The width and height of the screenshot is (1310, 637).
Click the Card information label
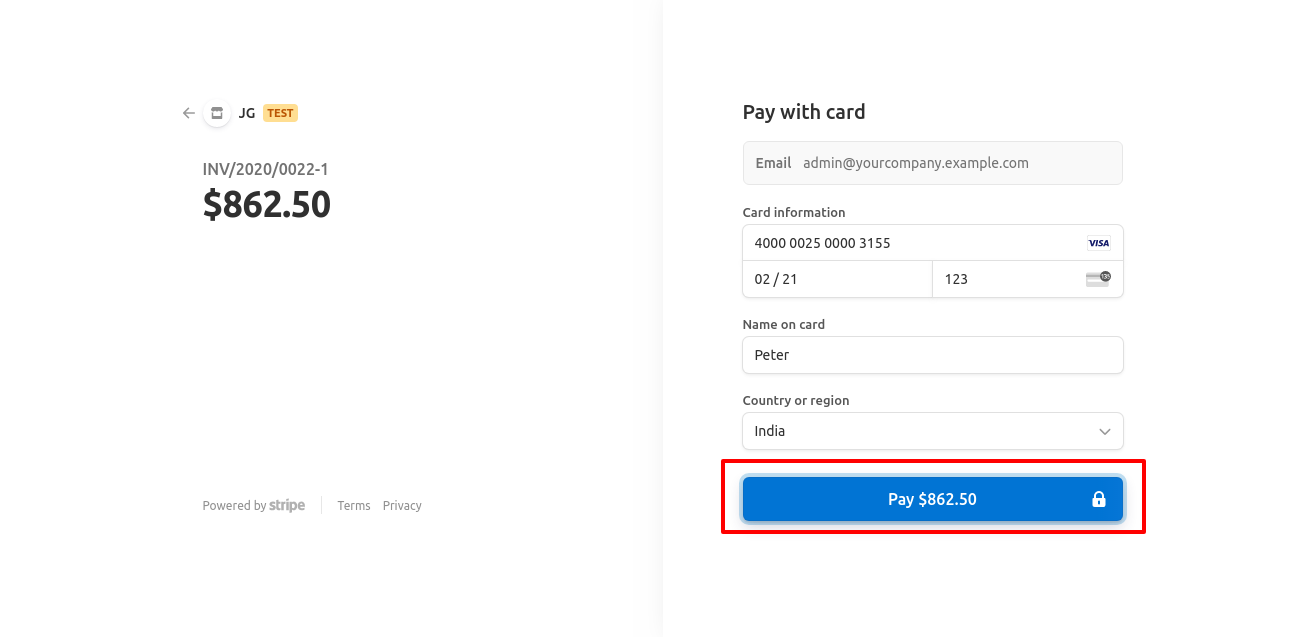(x=793, y=212)
